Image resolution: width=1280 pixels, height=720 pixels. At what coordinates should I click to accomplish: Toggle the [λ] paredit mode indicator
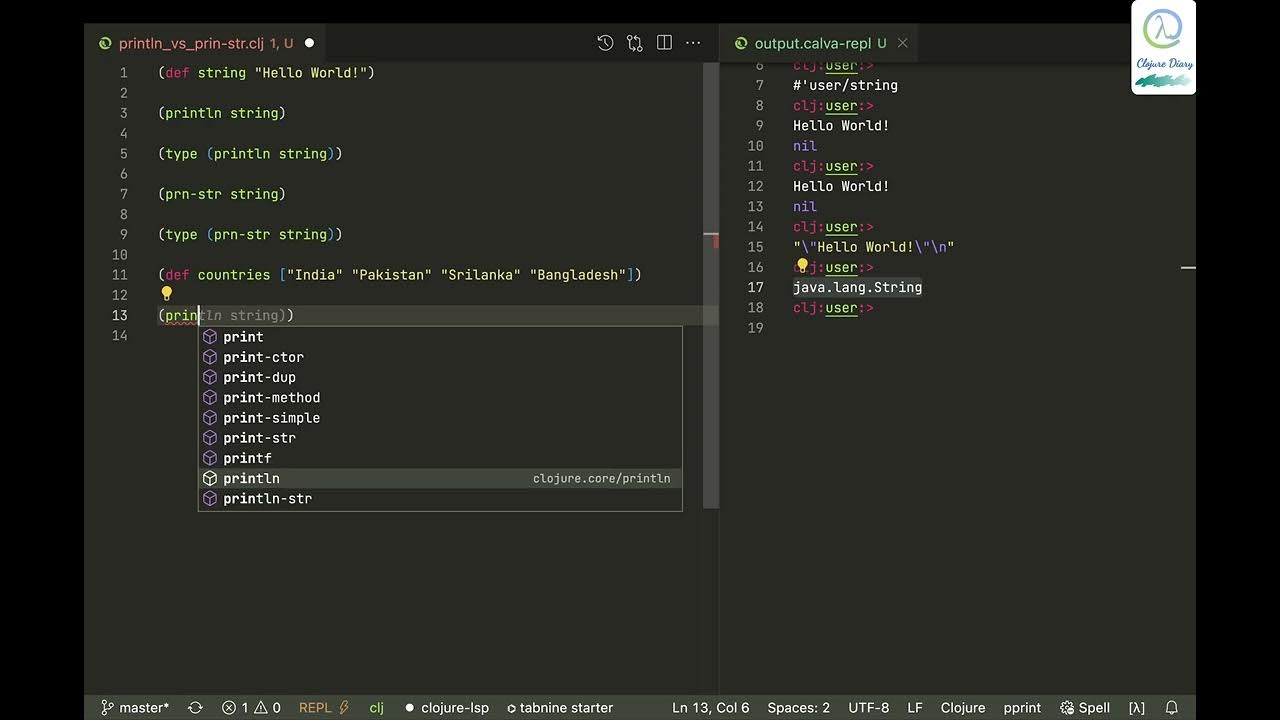pyautogui.click(x=1137, y=707)
